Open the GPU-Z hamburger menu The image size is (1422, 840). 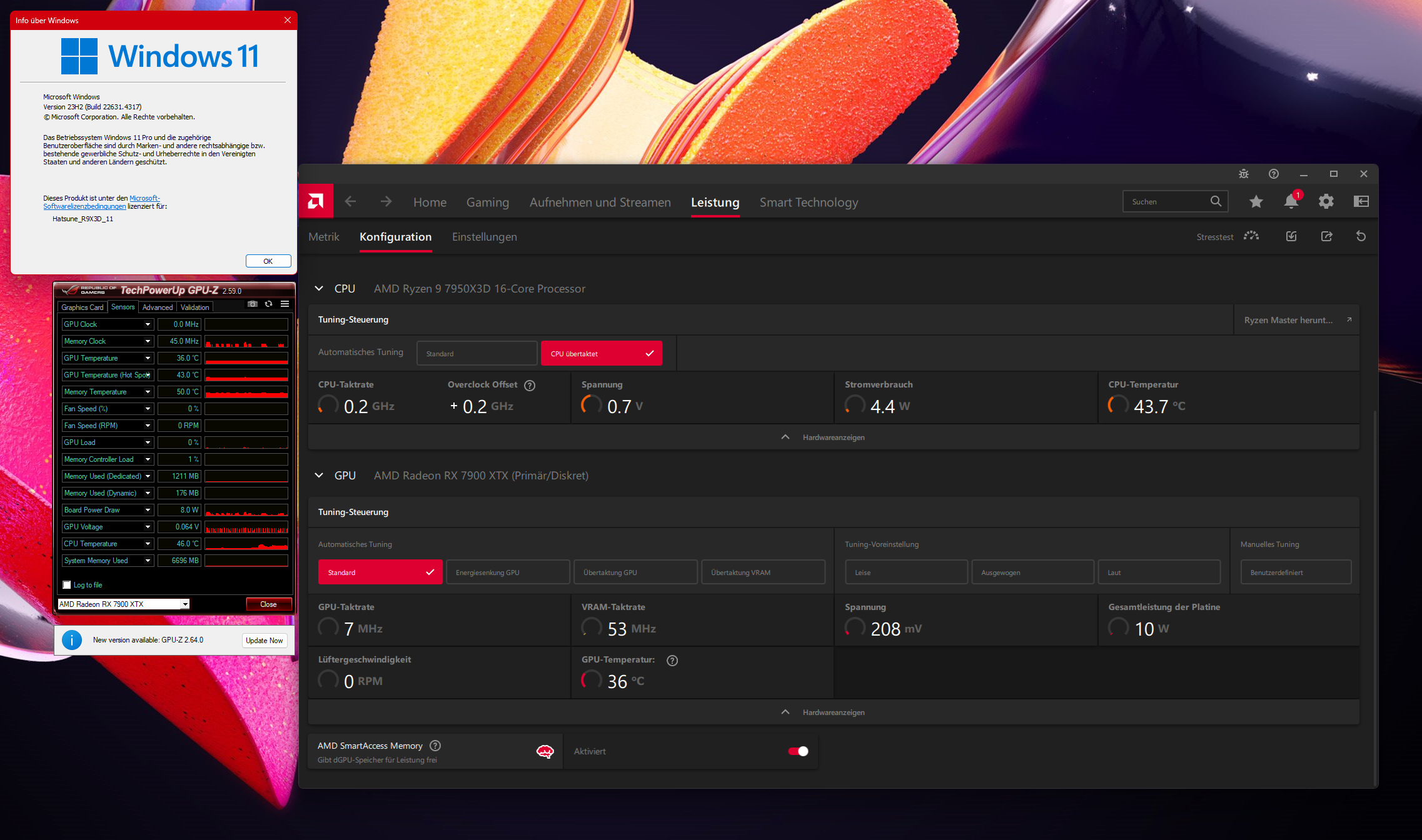coord(285,304)
